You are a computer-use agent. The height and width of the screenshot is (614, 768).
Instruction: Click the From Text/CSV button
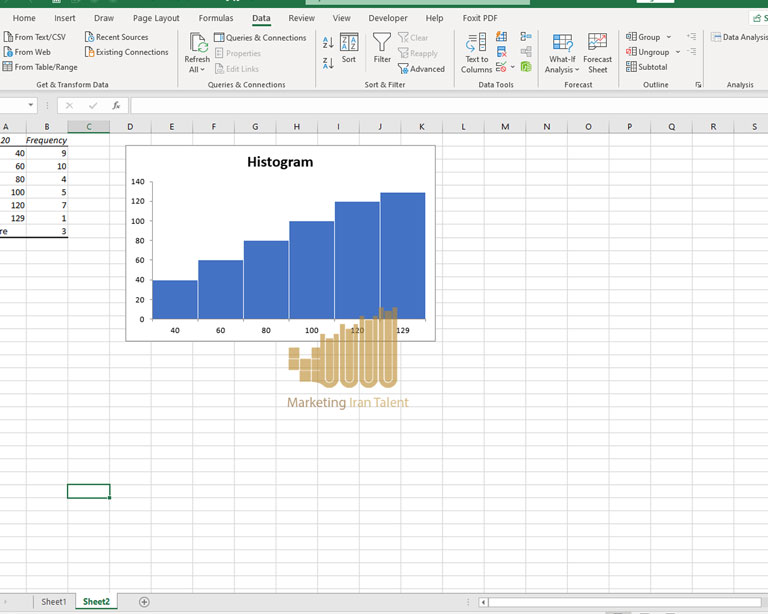(x=34, y=37)
